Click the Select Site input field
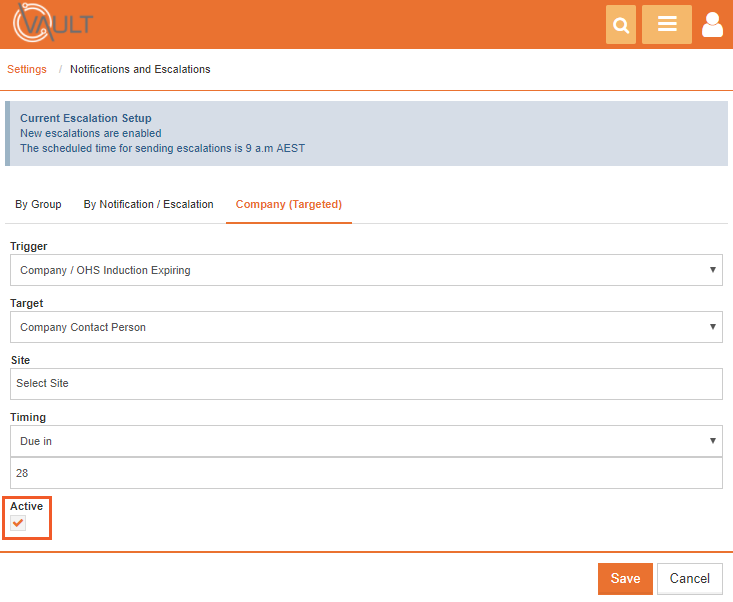The image size is (733, 602). pos(366,384)
